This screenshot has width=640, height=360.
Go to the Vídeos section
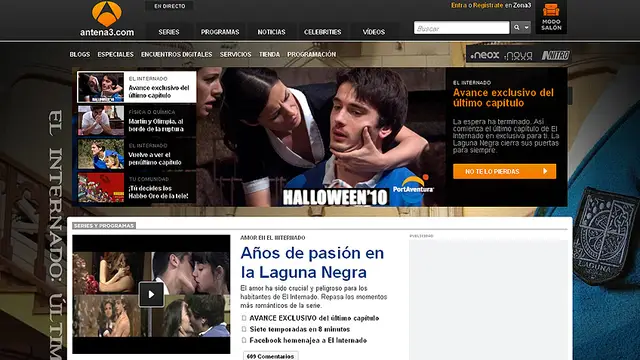pos(374,32)
